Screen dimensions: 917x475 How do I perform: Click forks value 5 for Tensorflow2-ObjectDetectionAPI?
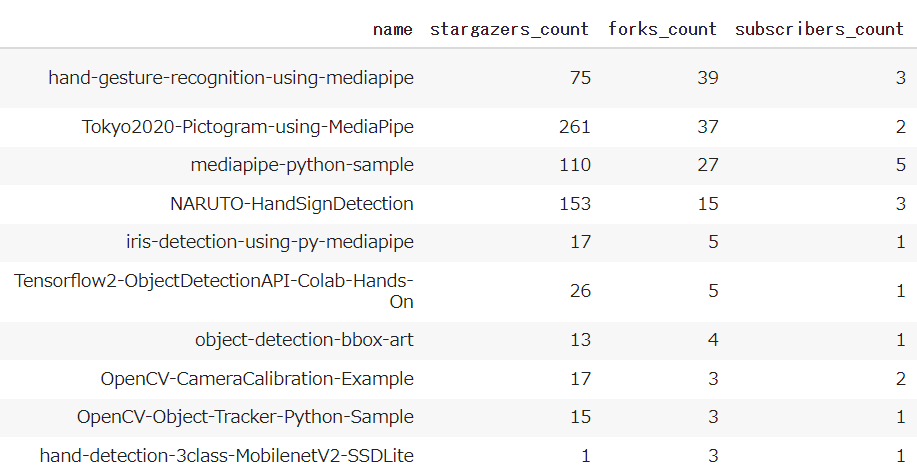(713, 291)
